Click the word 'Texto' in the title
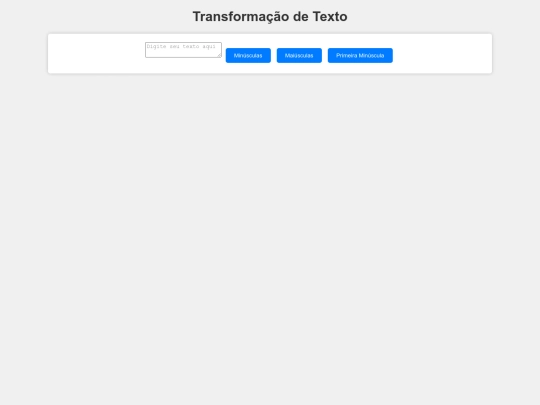The image size is (540, 405). [x=330, y=17]
